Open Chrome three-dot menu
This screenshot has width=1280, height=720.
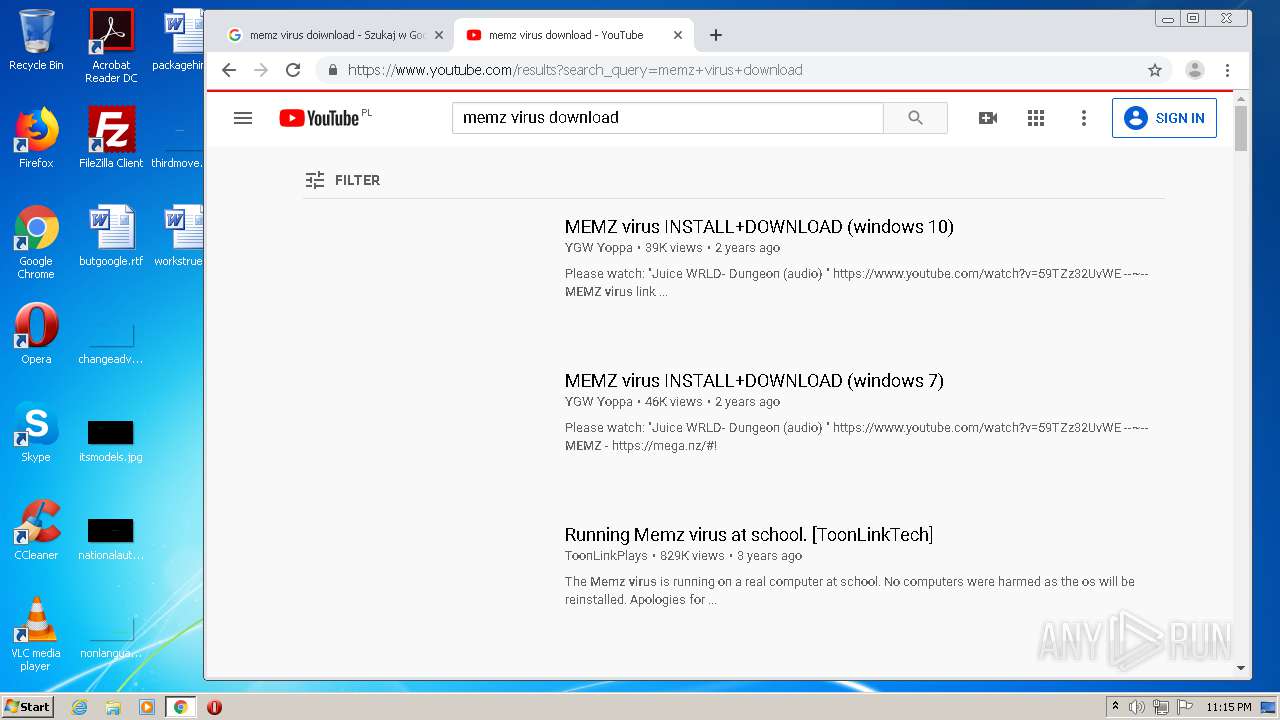tap(1227, 70)
